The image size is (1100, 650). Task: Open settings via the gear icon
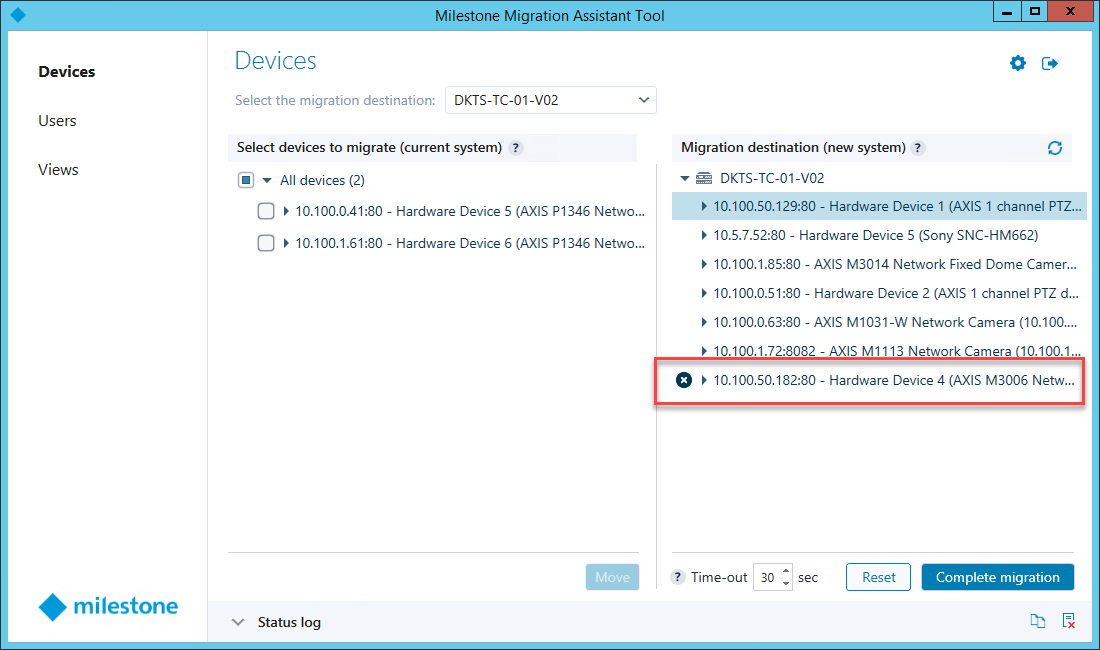click(1018, 64)
